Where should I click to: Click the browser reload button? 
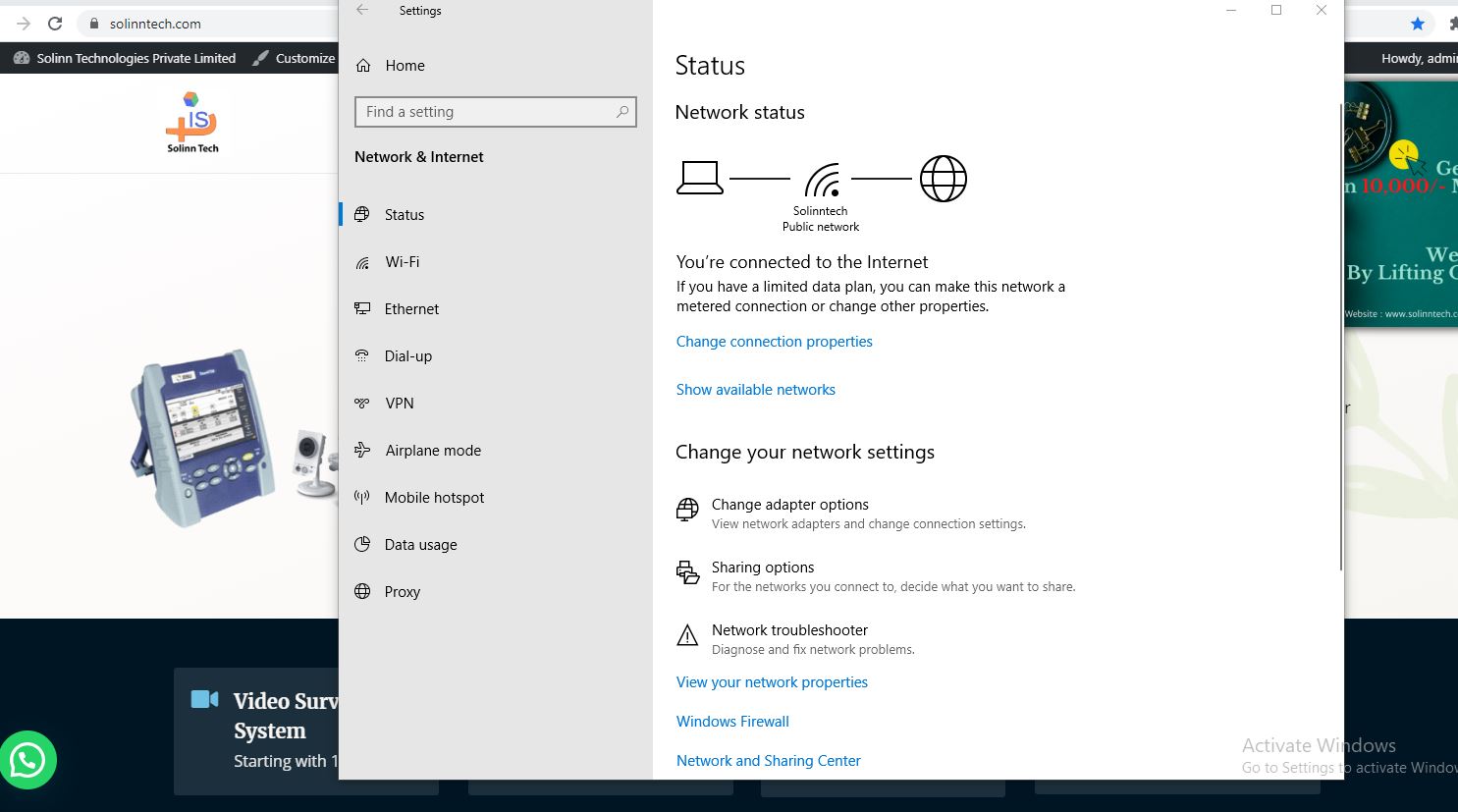point(55,24)
